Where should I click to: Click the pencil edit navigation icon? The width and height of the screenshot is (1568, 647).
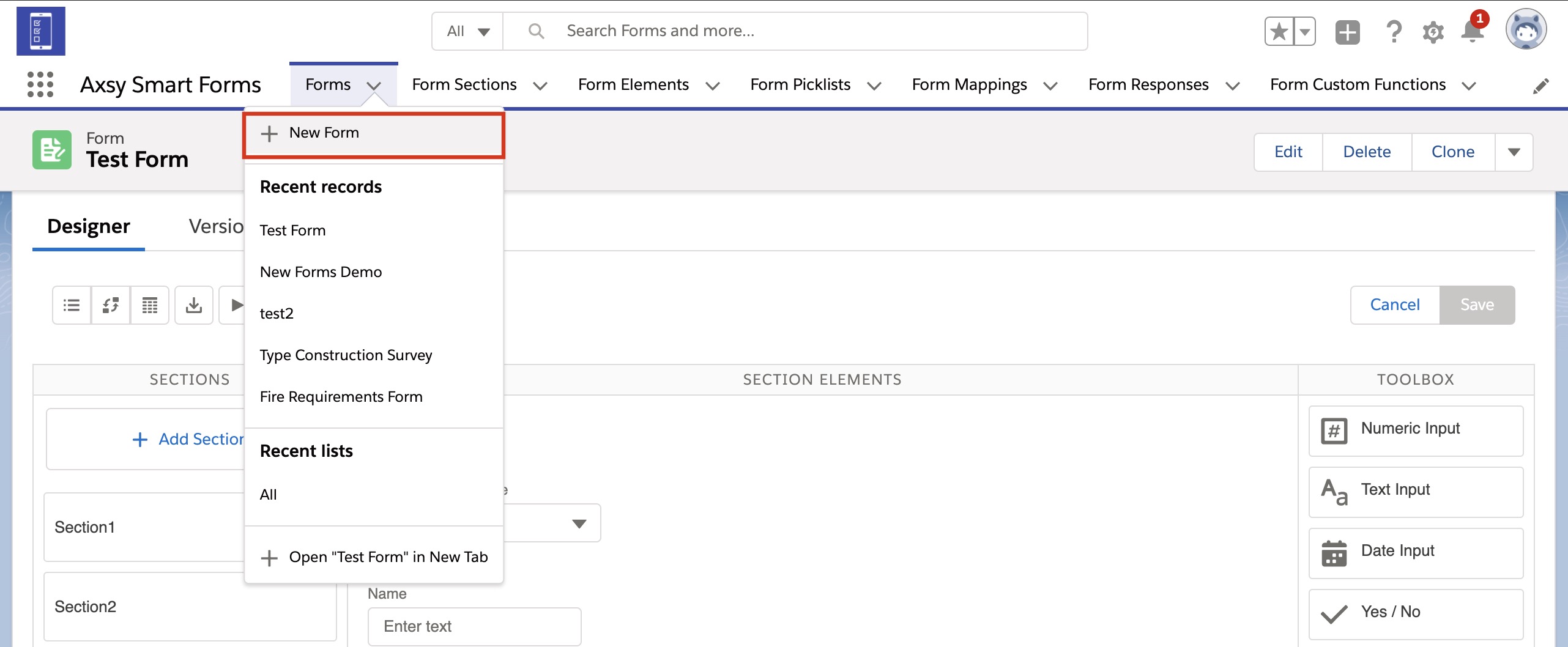(x=1540, y=86)
